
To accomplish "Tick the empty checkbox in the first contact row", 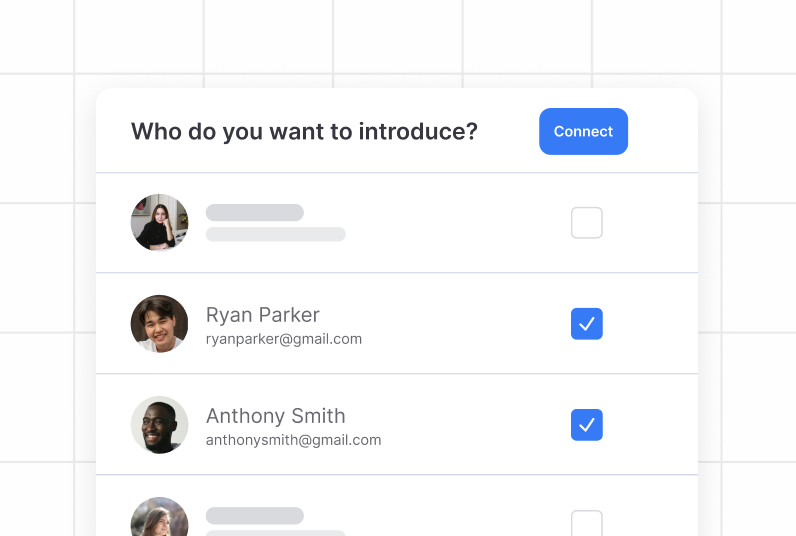I will [587, 223].
